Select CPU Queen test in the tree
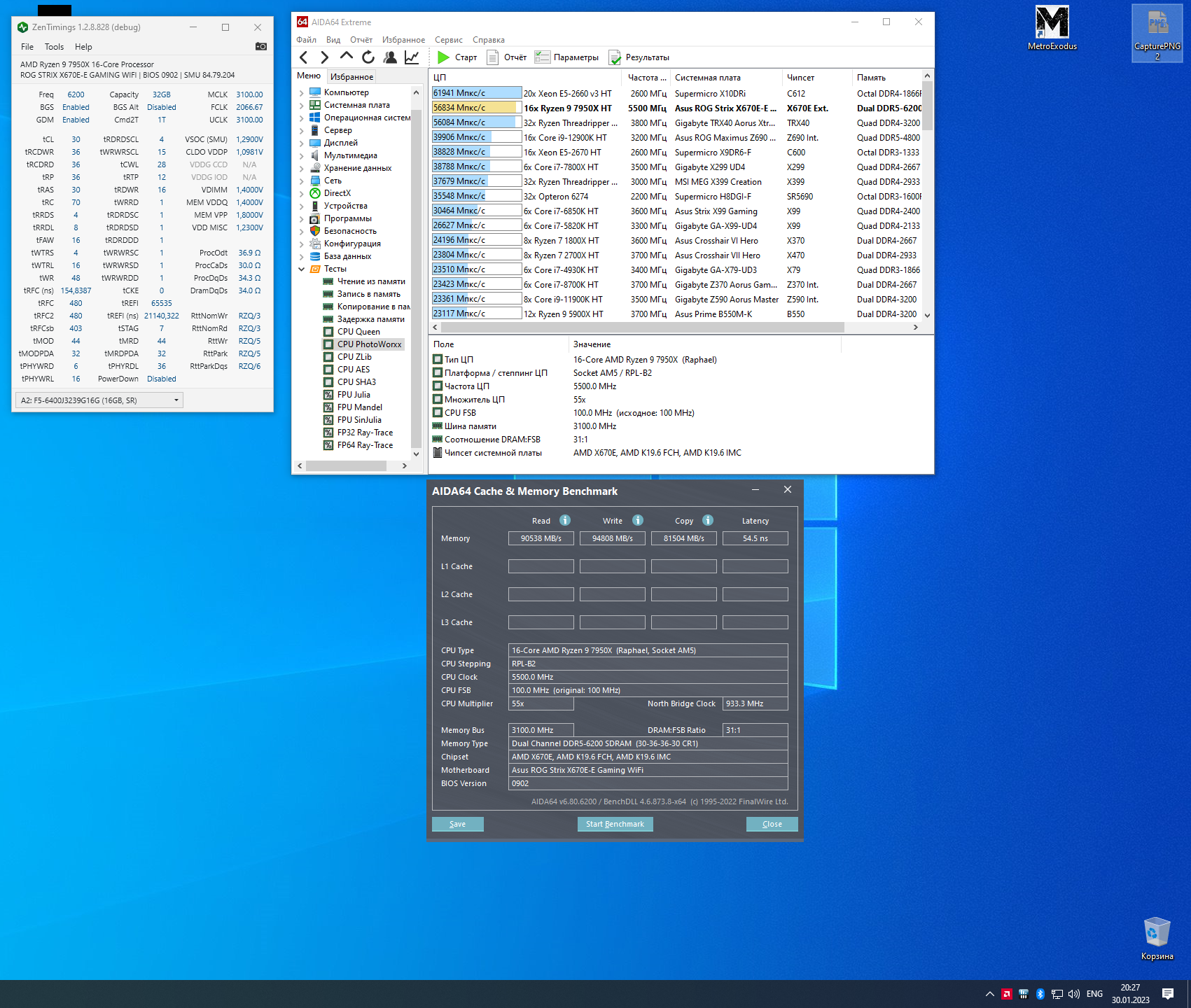Viewport: 1191px width, 1008px height. [x=358, y=332]
